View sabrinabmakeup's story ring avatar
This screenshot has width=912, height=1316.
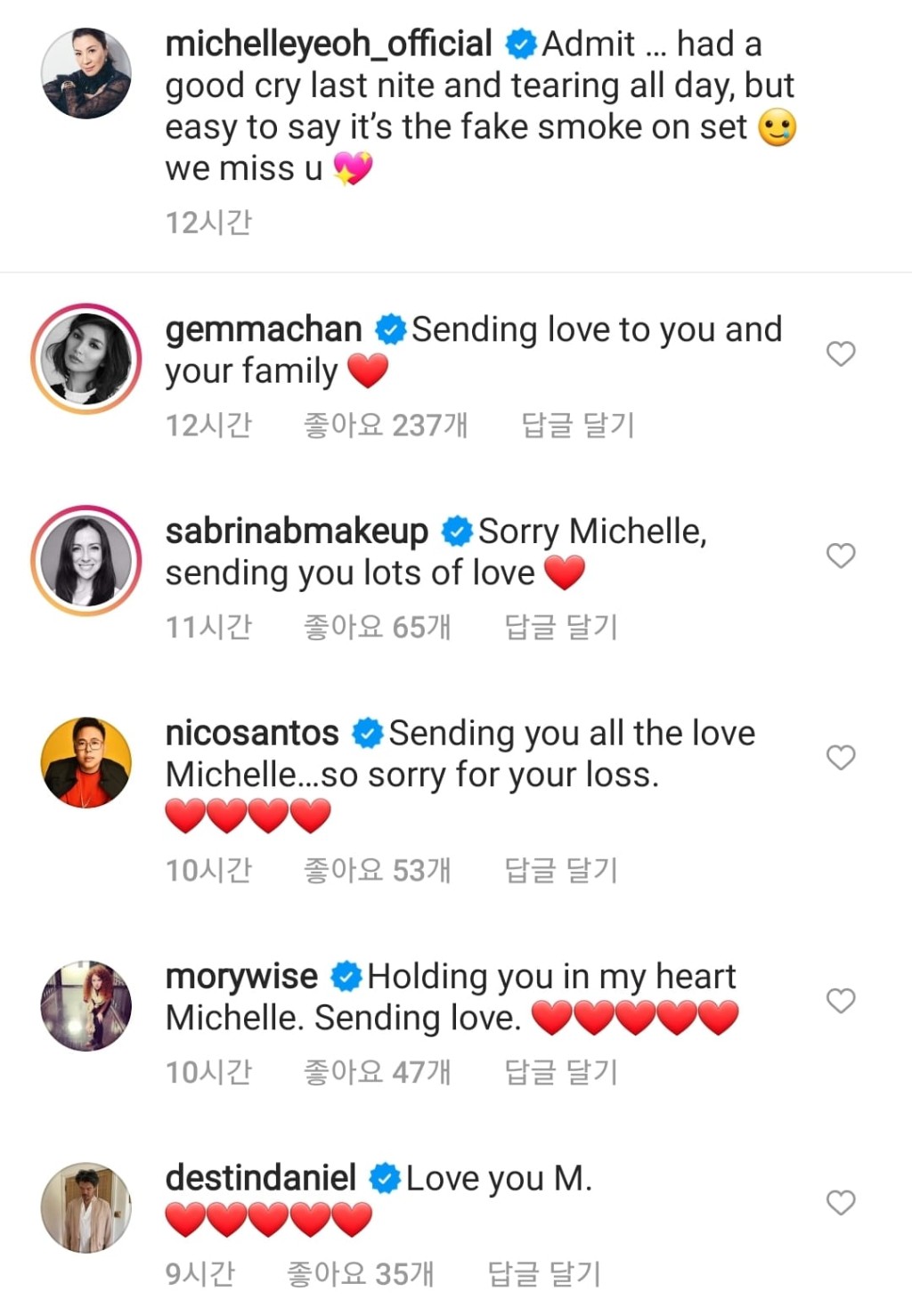click(x=86, y=561)
